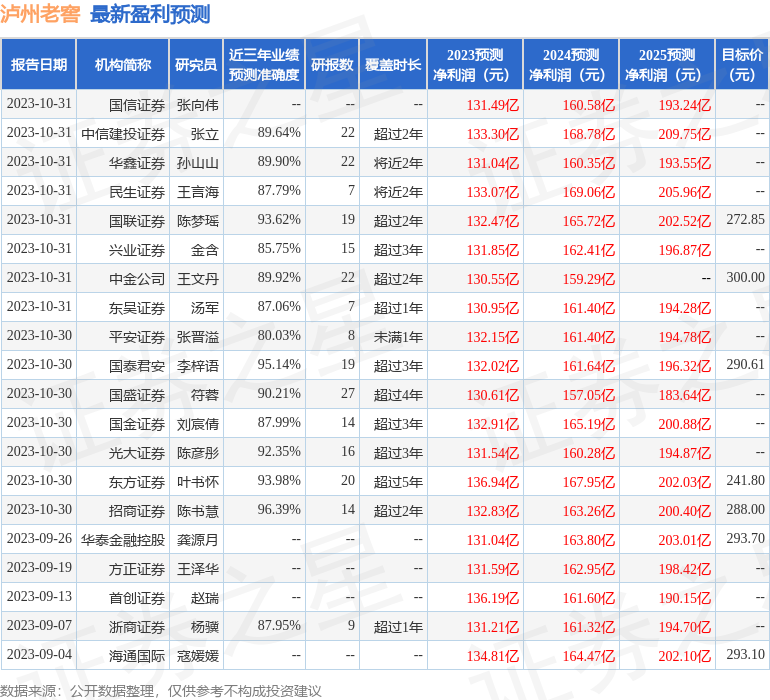
Task: Click the 目标价 column header
Action: [x=742, y=64]
